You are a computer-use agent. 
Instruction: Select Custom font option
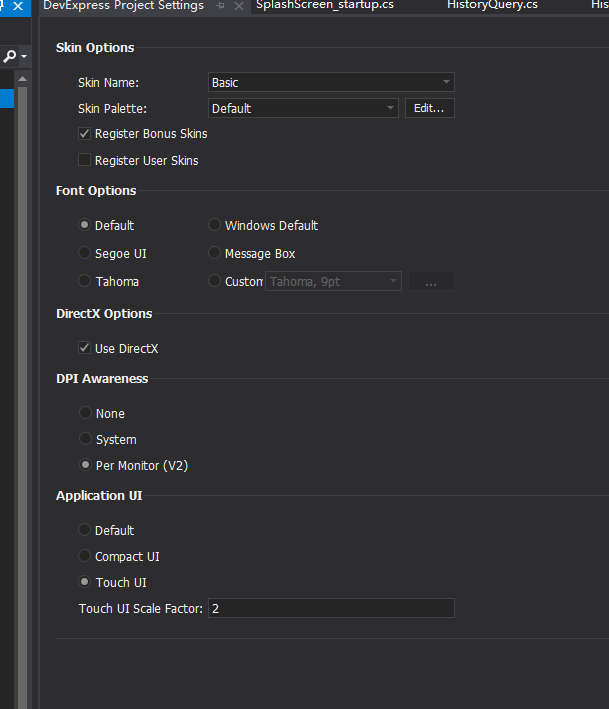(214, 281)
